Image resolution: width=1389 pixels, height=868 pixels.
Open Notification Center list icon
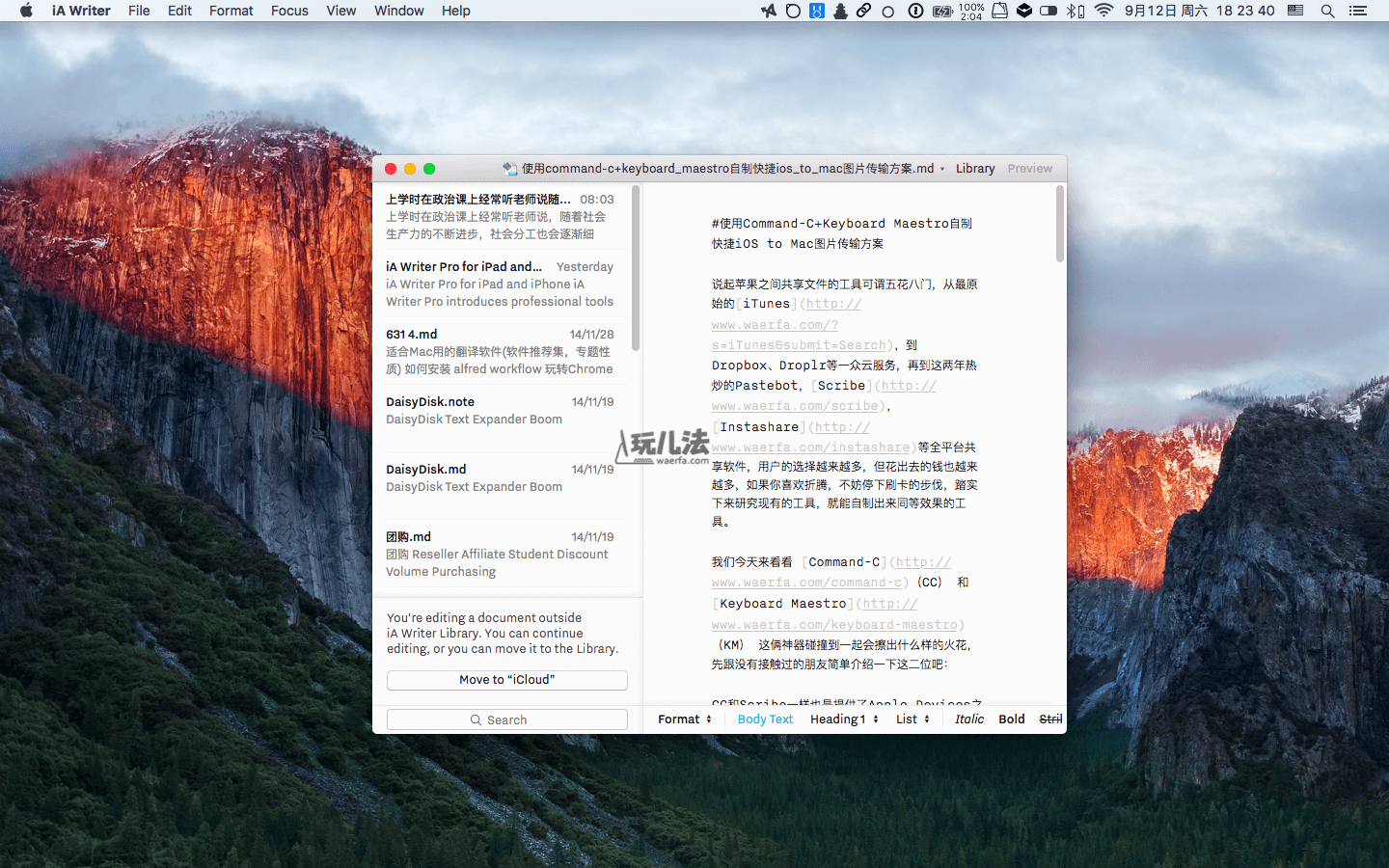point(1358,11)
